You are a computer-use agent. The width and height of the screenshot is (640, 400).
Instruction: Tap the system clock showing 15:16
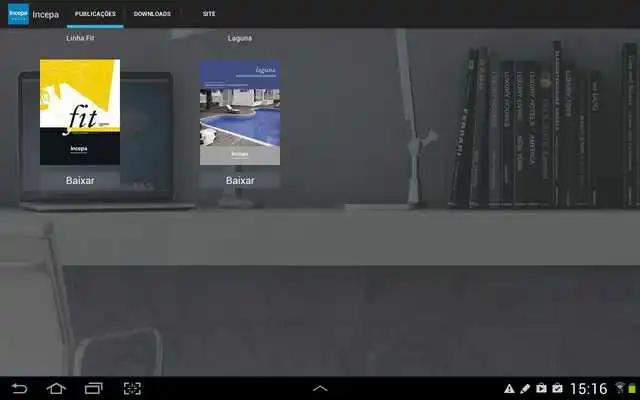pos(589,388)
